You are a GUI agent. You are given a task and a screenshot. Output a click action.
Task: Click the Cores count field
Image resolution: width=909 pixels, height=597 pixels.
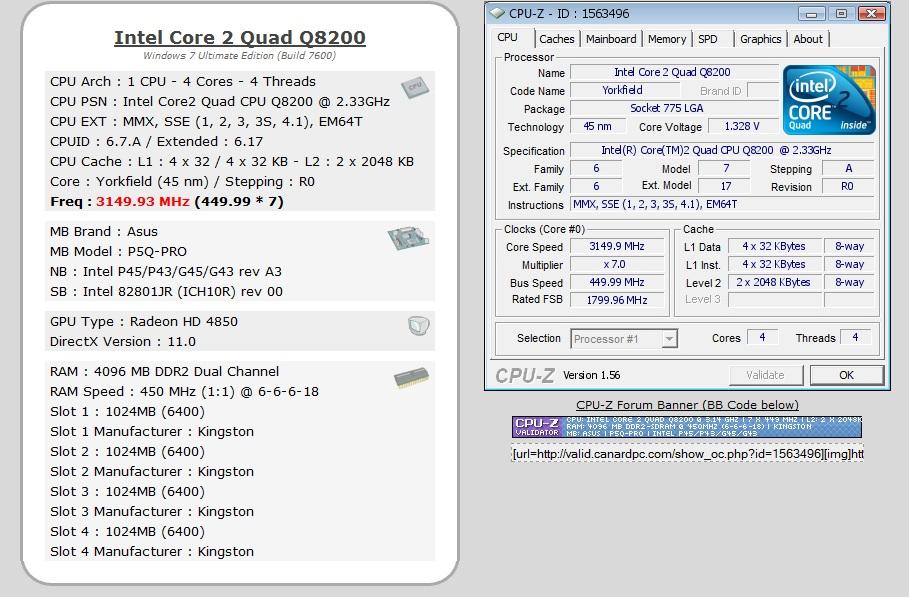point(762,337)
